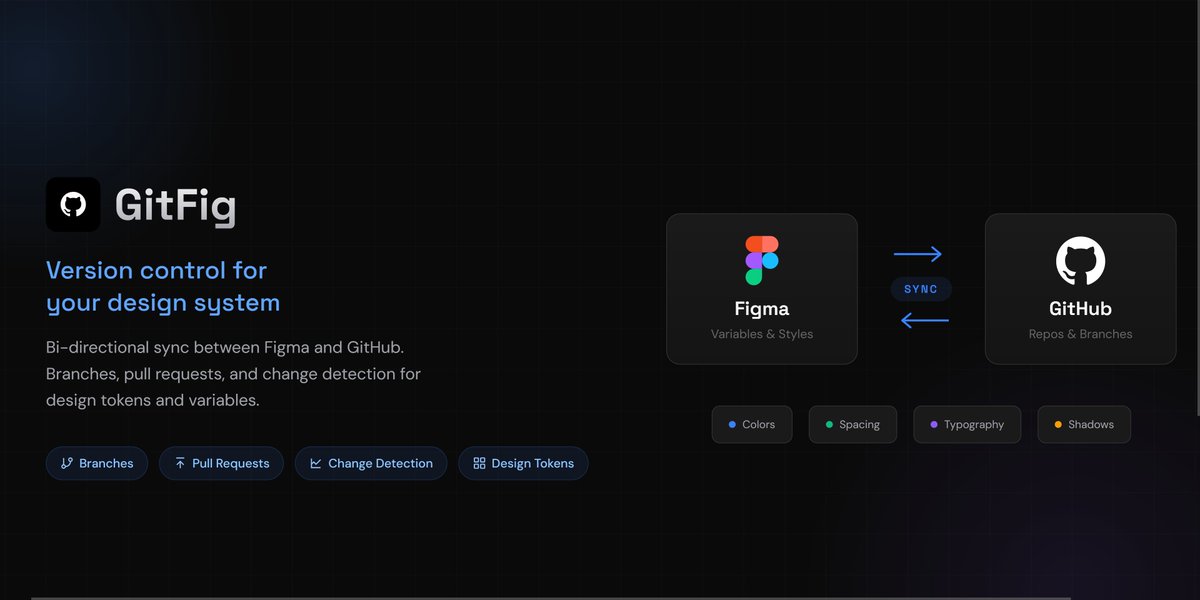
Task: Click the GitHub Repos & Branches card
Action: click(x=1081, y=288)
